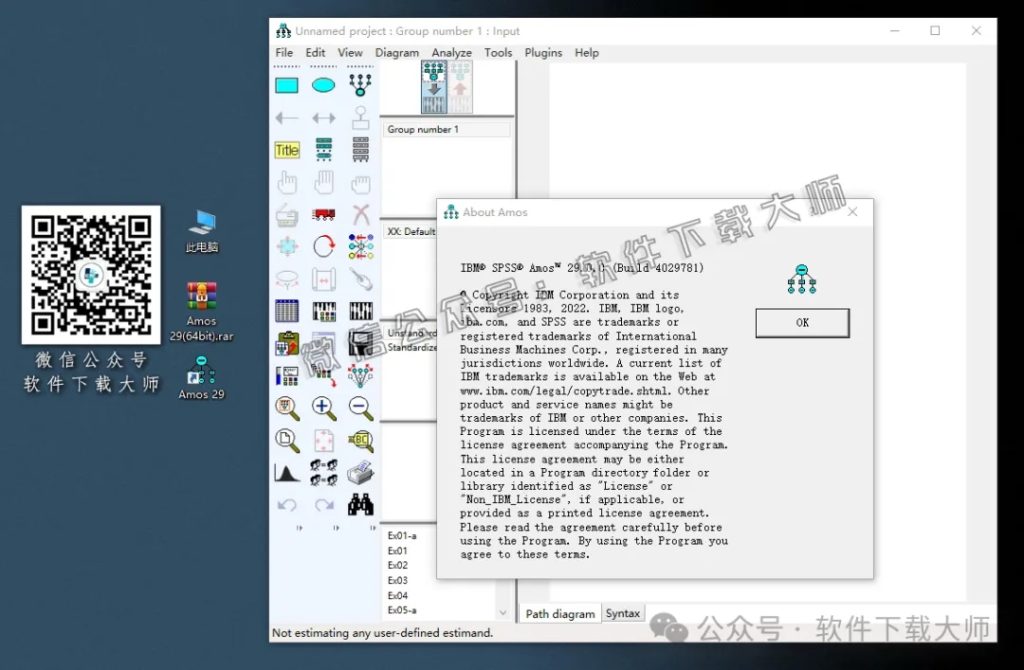Select the Draw covariance double-headed arrow tool
The height and width of the screenshot is (670, 1024).
(x=322, y=117)
